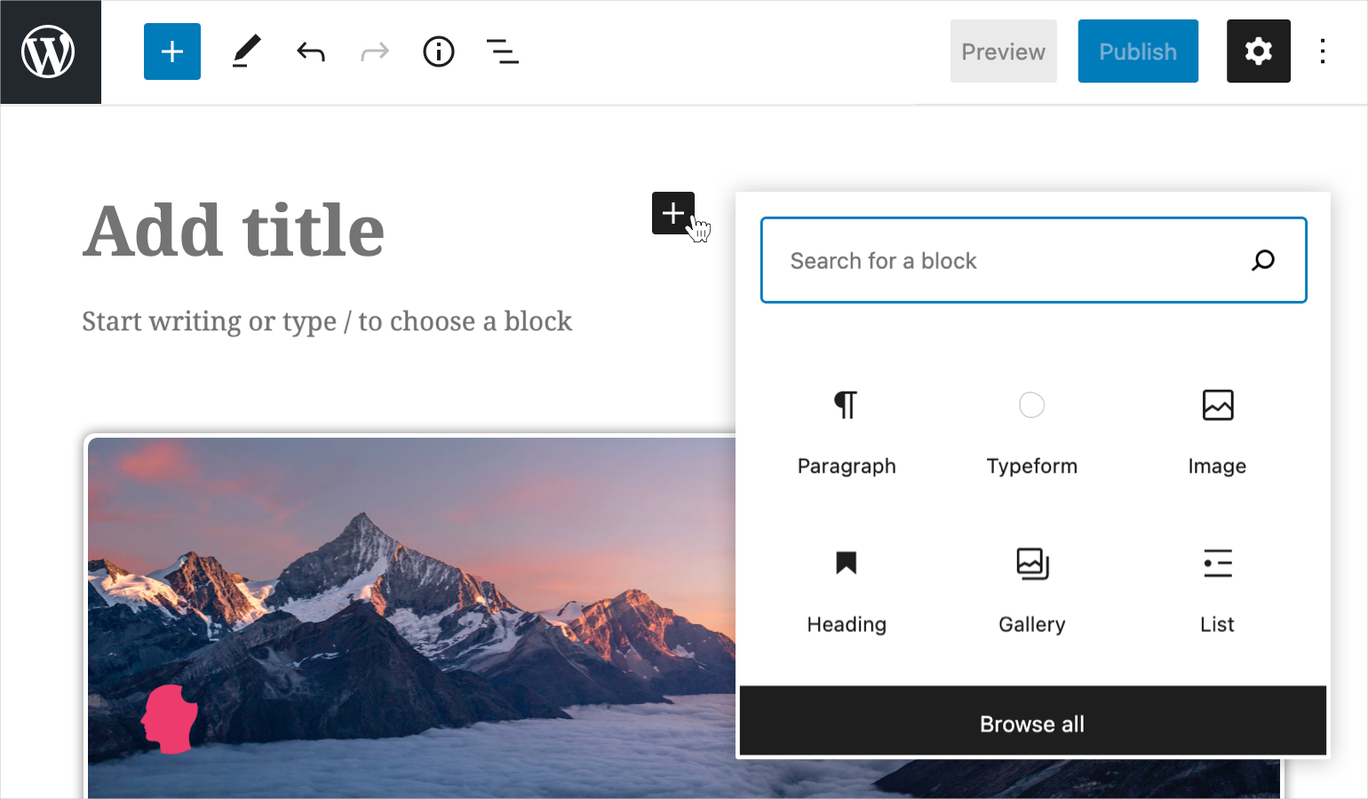The width and height of the screenshot is (1368, 799).
Task: Open the inline block inserter beside the title
Action: (x=672, y=214)
